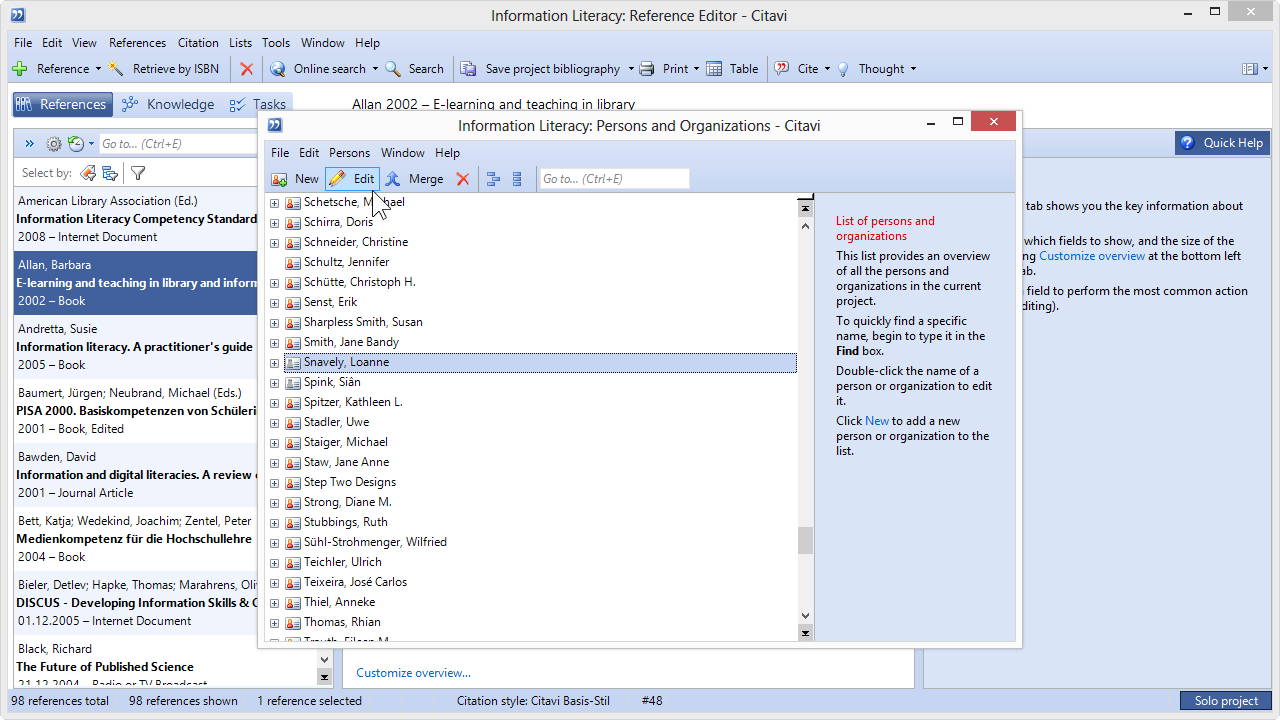Image resolution: width=1280 pixels, height=720 pixels.
Task: Click the recent history clock icon in References panel
Action: (76, 144)
